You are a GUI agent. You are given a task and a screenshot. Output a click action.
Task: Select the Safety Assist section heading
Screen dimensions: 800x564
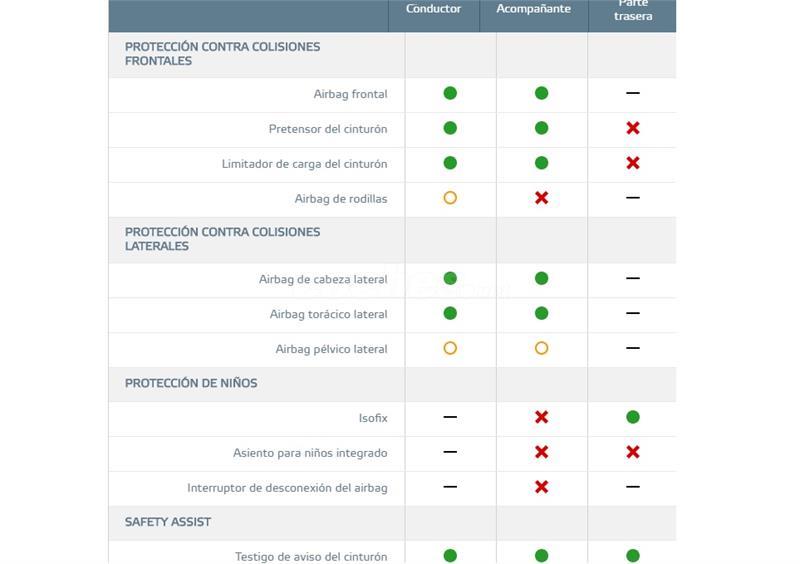coord(168,522)
